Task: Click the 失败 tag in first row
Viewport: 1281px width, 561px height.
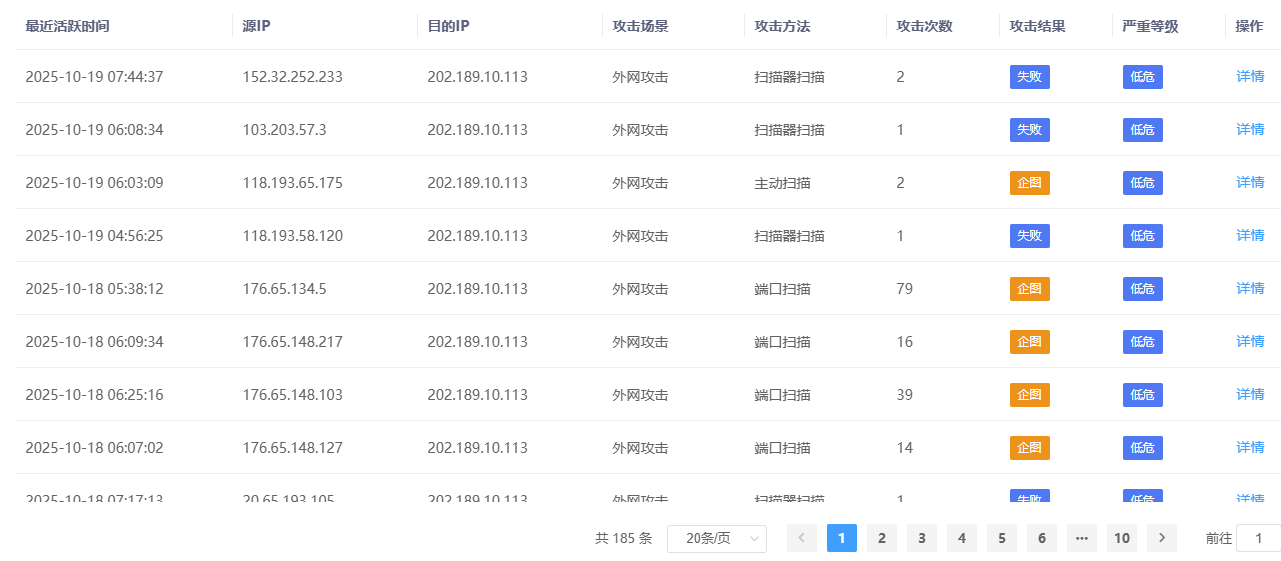Action: pos(1029,77)
